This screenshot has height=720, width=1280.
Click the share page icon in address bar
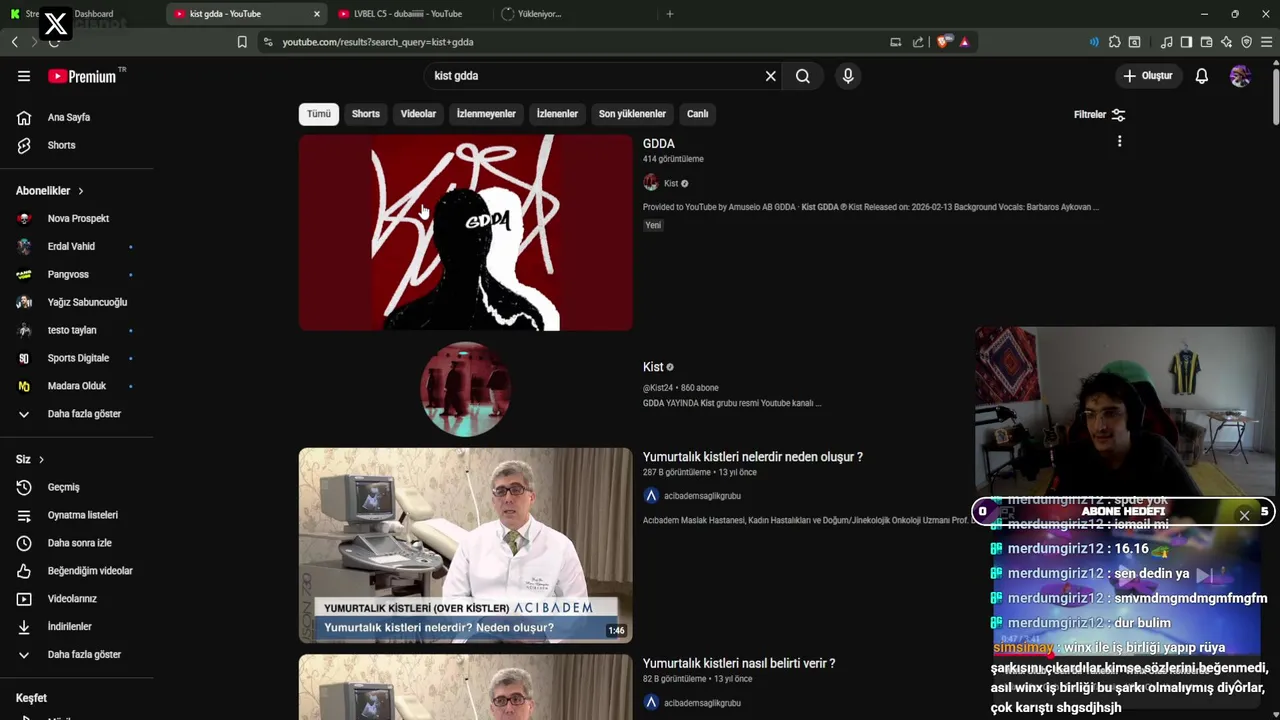point(918,42)
